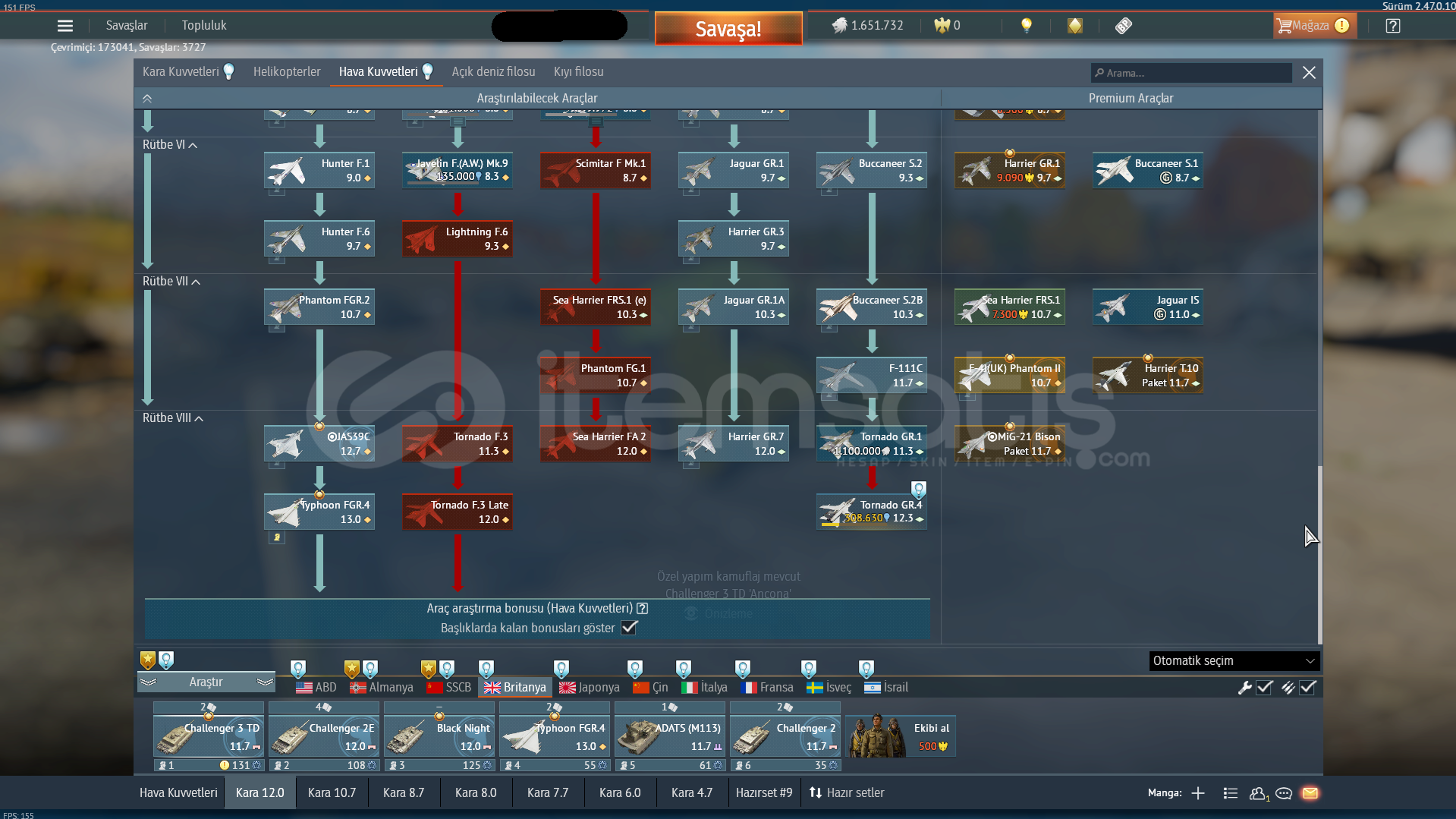Click the auto-ammo refill icon
This screenshot has width=1456, height=819.
pyautogui.click(x=1288, y=688)
